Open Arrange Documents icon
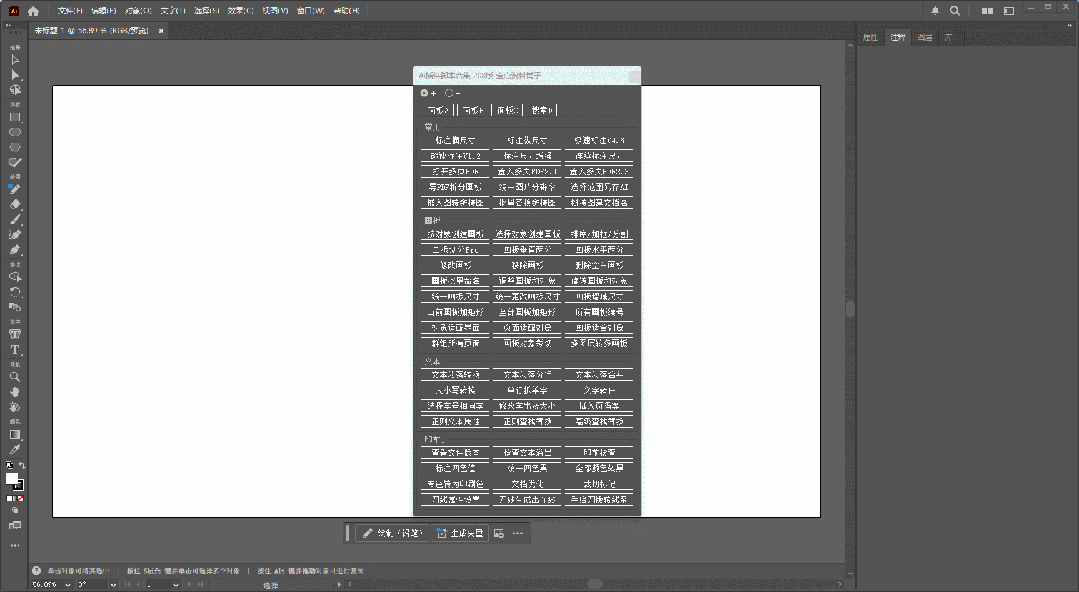Screen dimensions: 1079x592 tap(987, 10)
